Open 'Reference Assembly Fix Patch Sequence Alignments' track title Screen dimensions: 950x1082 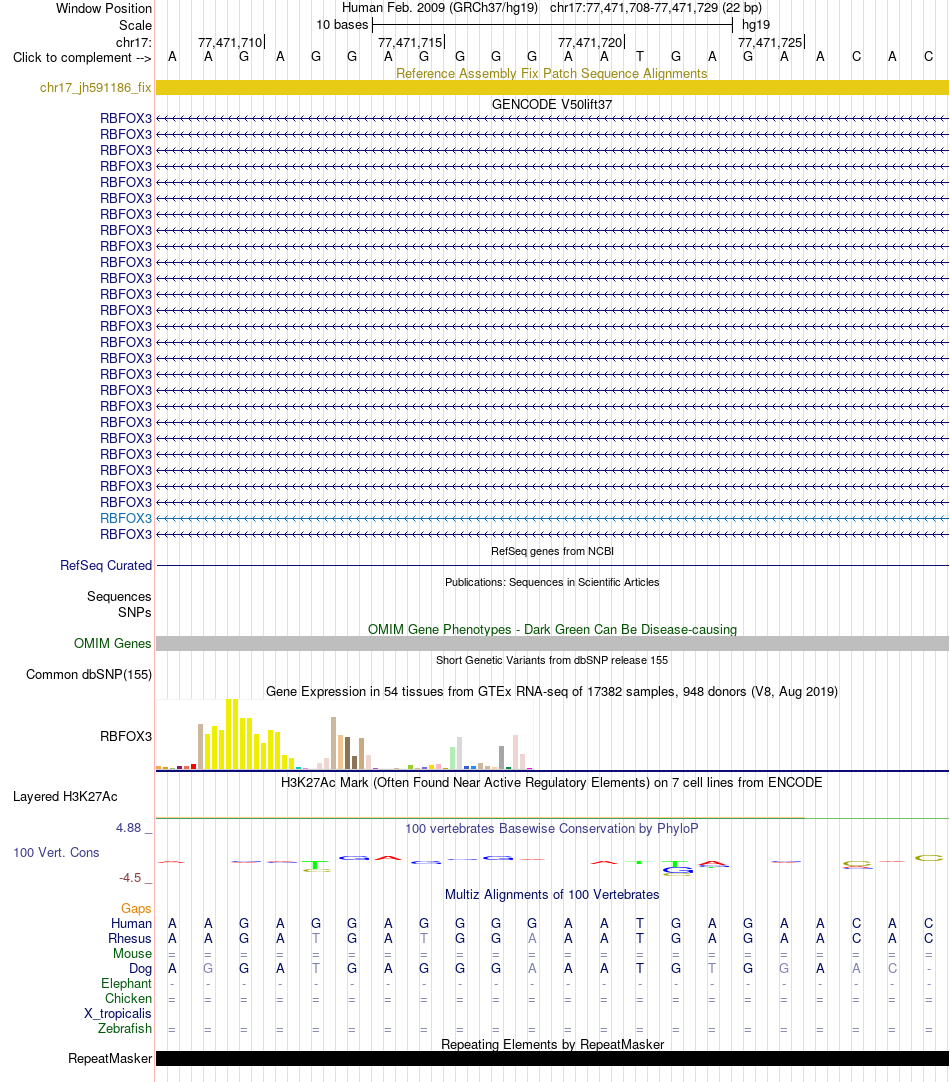pos(552,73)
